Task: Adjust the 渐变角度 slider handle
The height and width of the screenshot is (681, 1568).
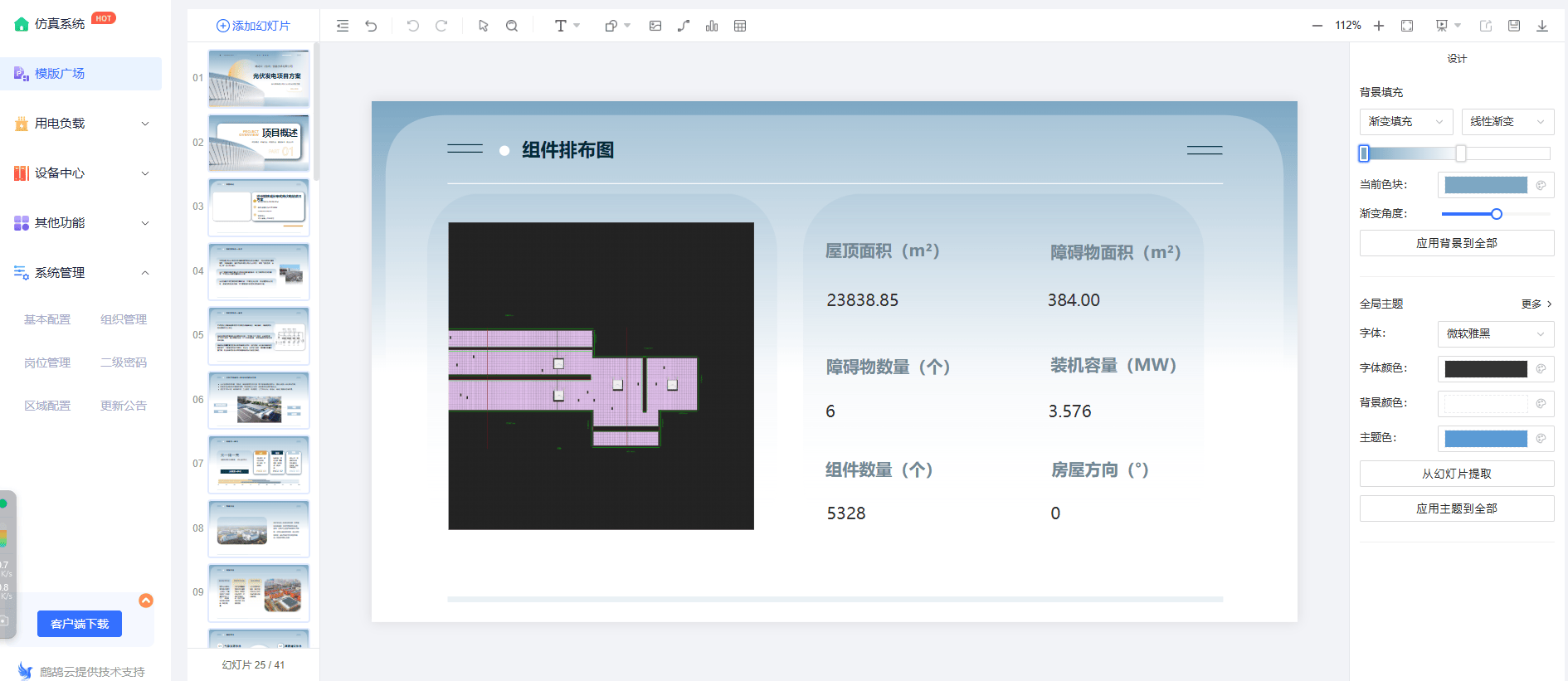Action: tap(1497, 214)
